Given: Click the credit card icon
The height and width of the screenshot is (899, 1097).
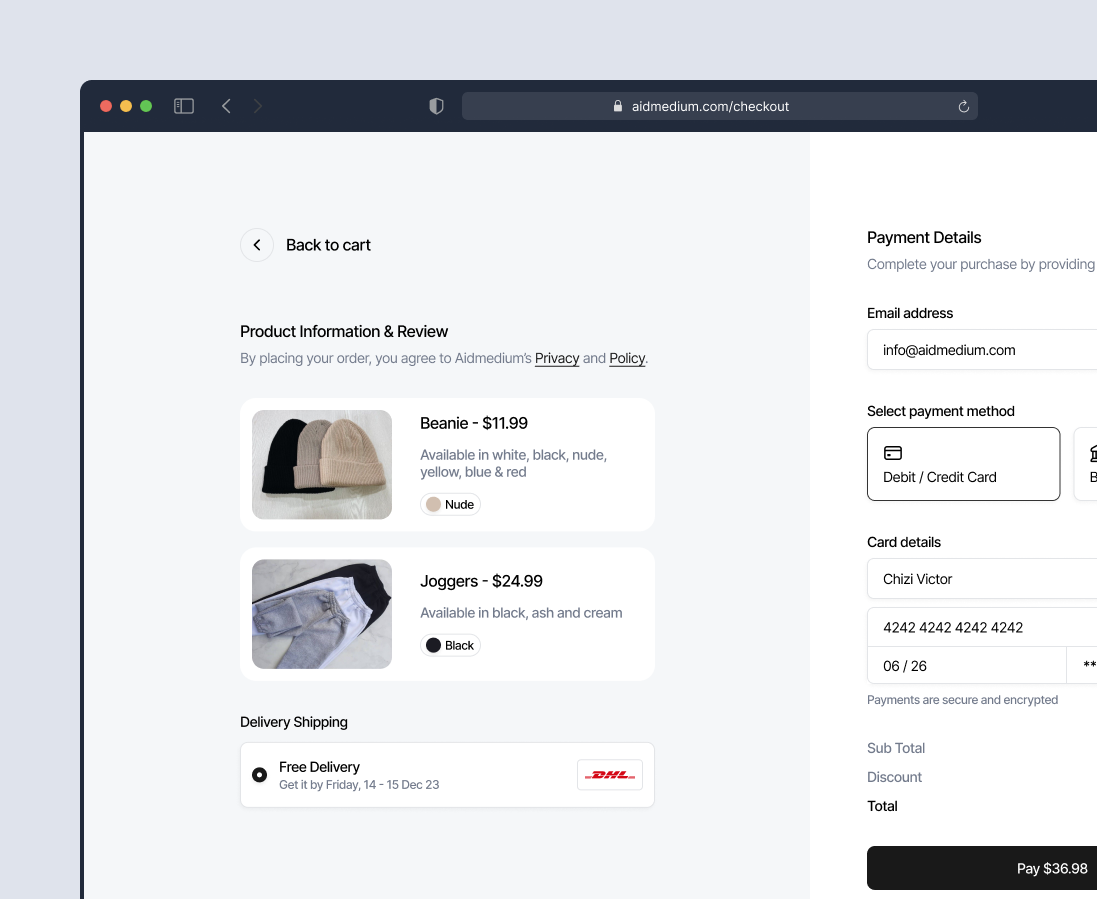Looking at the screenshot, I should pyautogui.click(x=893, y=453).
